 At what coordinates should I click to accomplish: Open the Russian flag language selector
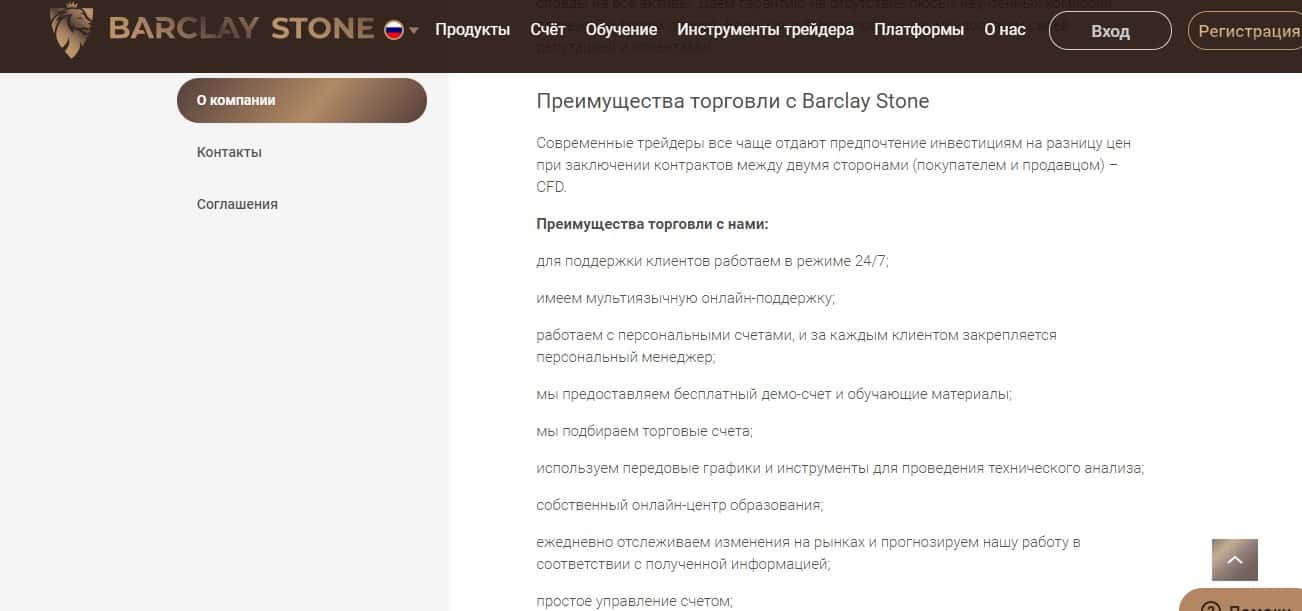click(401, 30)
